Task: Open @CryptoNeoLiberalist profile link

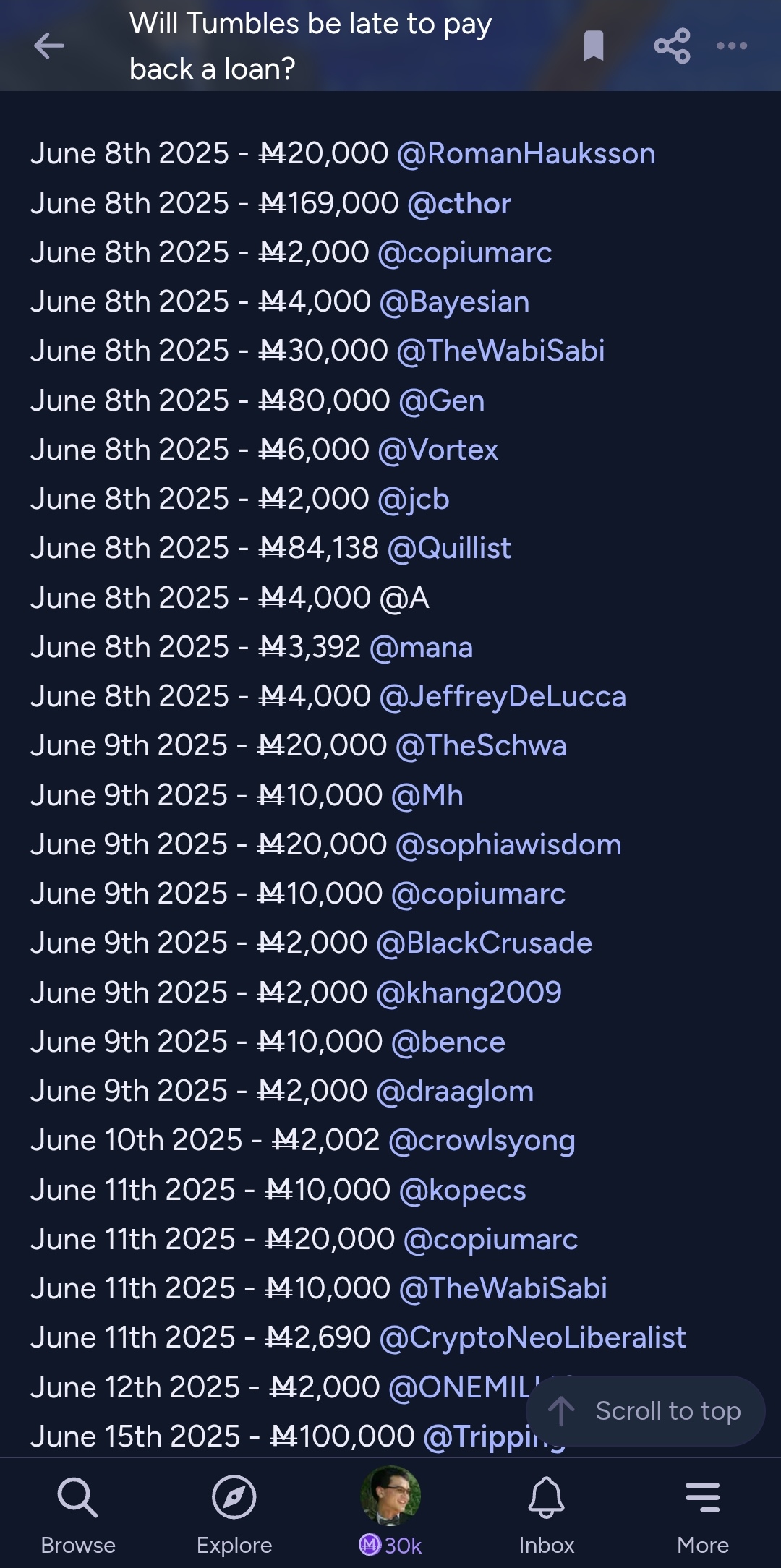Action: 532,1338
